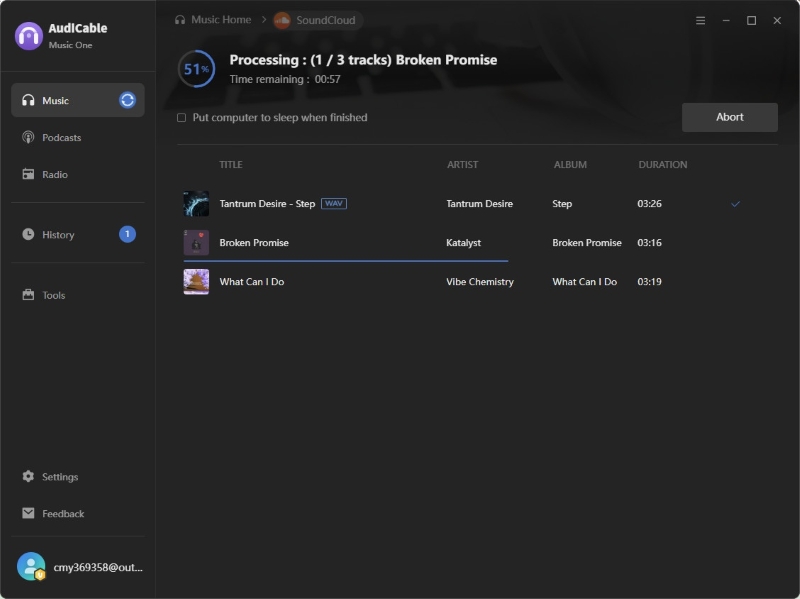Viewport: 800px width, 599px height.
Task: Open the Settings section
Action: click(78, 476)
